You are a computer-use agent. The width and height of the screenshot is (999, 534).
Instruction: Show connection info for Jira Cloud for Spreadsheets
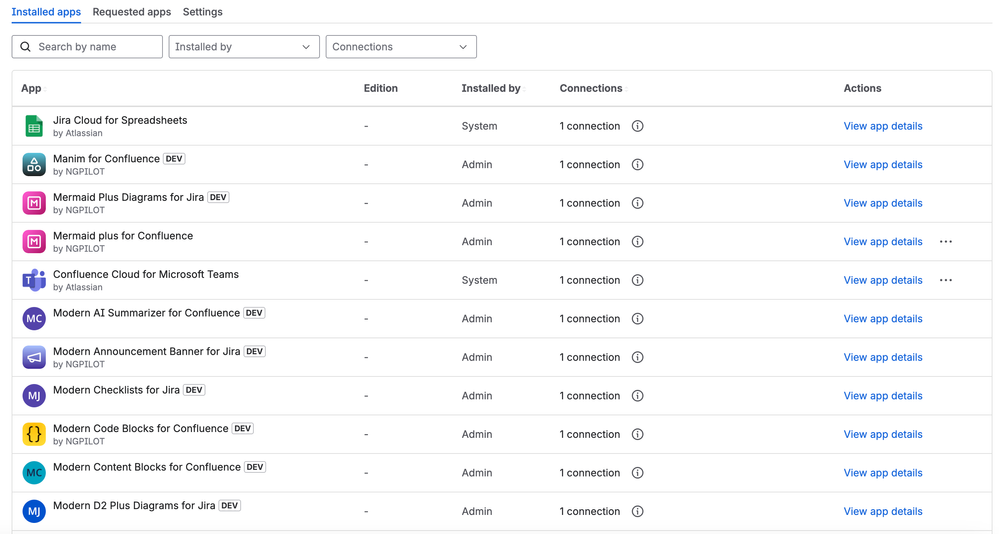(x=637, y=126)
